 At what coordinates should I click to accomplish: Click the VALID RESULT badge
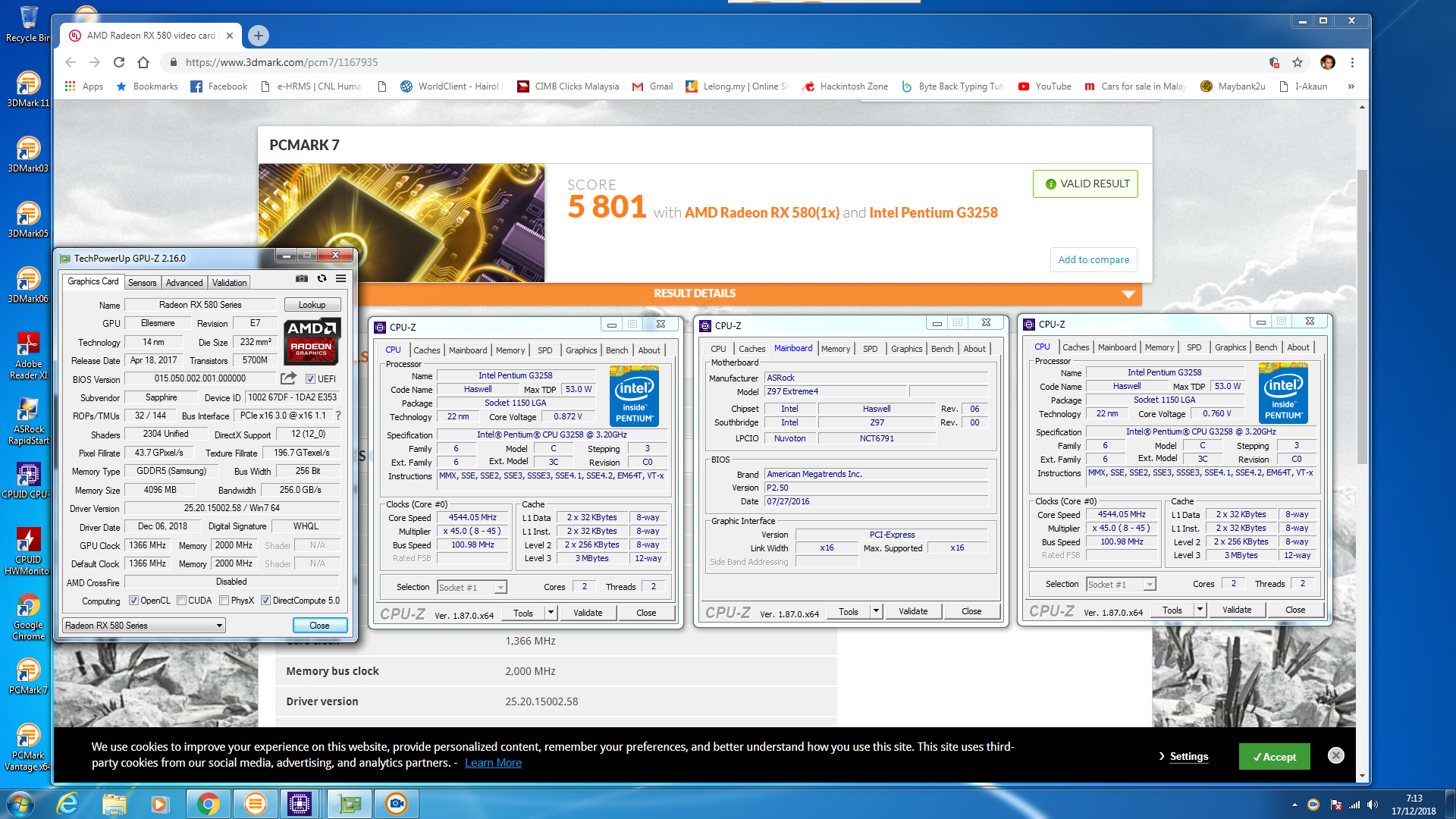coord(1085,184)
